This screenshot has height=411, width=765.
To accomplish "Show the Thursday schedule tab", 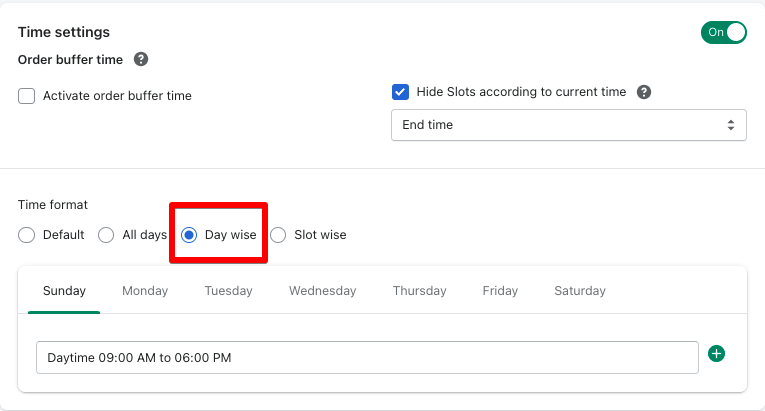I will tap(420, 291).
